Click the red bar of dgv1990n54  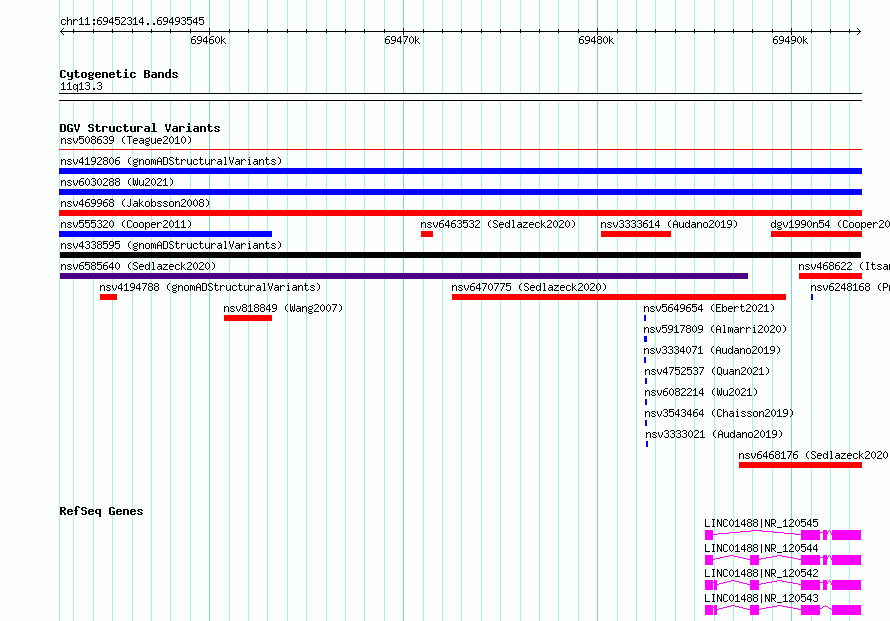pyautogui.click(x=816, y=234)
